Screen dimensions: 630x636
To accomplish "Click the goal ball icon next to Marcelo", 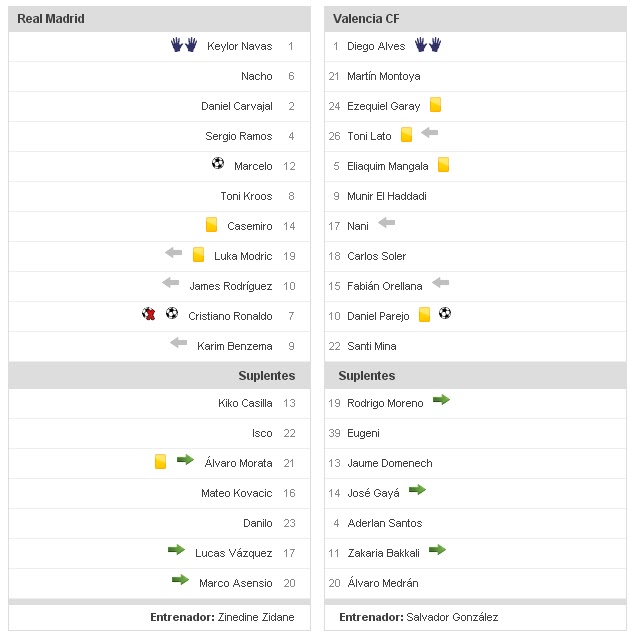I will [218, 164].
